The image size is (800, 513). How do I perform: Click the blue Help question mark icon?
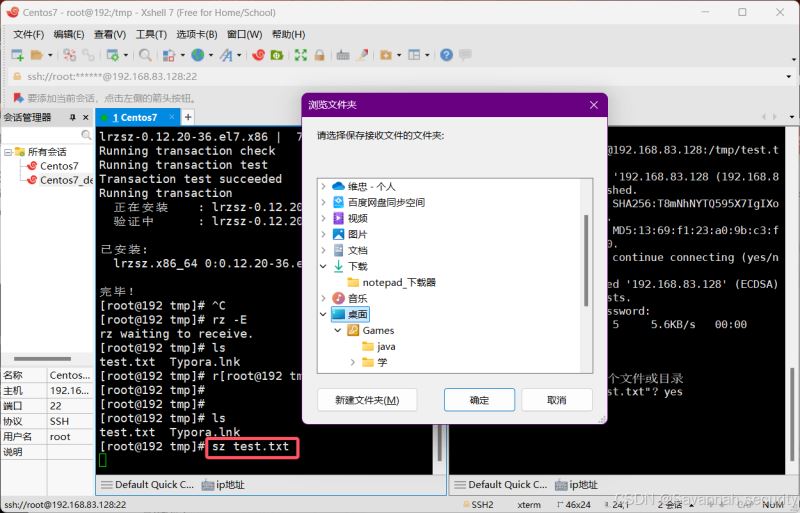point(446,55)
